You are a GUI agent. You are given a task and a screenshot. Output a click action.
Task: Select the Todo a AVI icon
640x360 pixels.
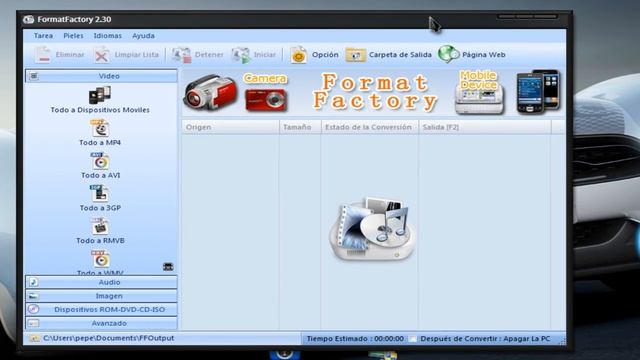pos(100,161)
